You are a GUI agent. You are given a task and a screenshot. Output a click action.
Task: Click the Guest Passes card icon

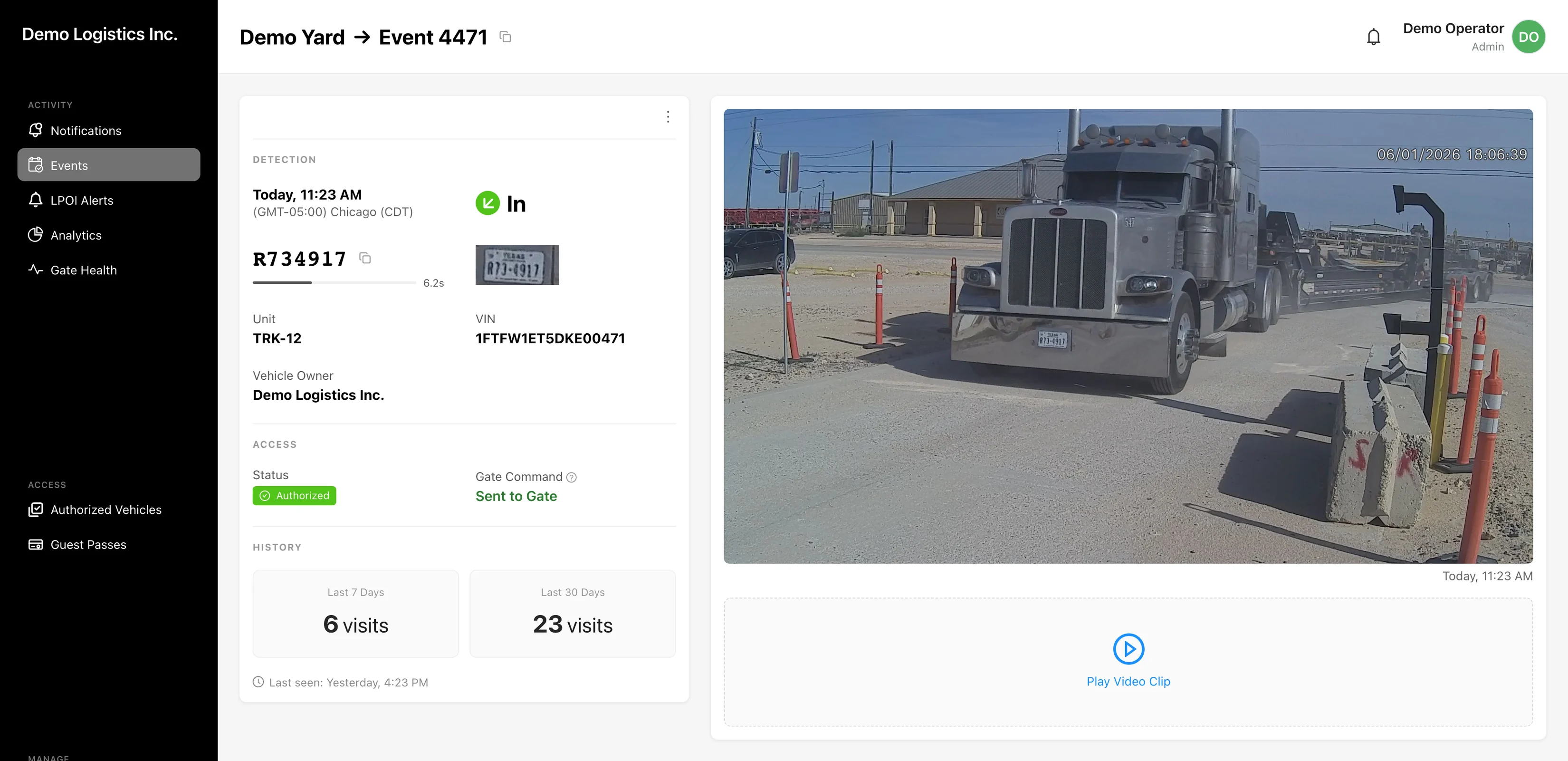(x=35, y=544)
